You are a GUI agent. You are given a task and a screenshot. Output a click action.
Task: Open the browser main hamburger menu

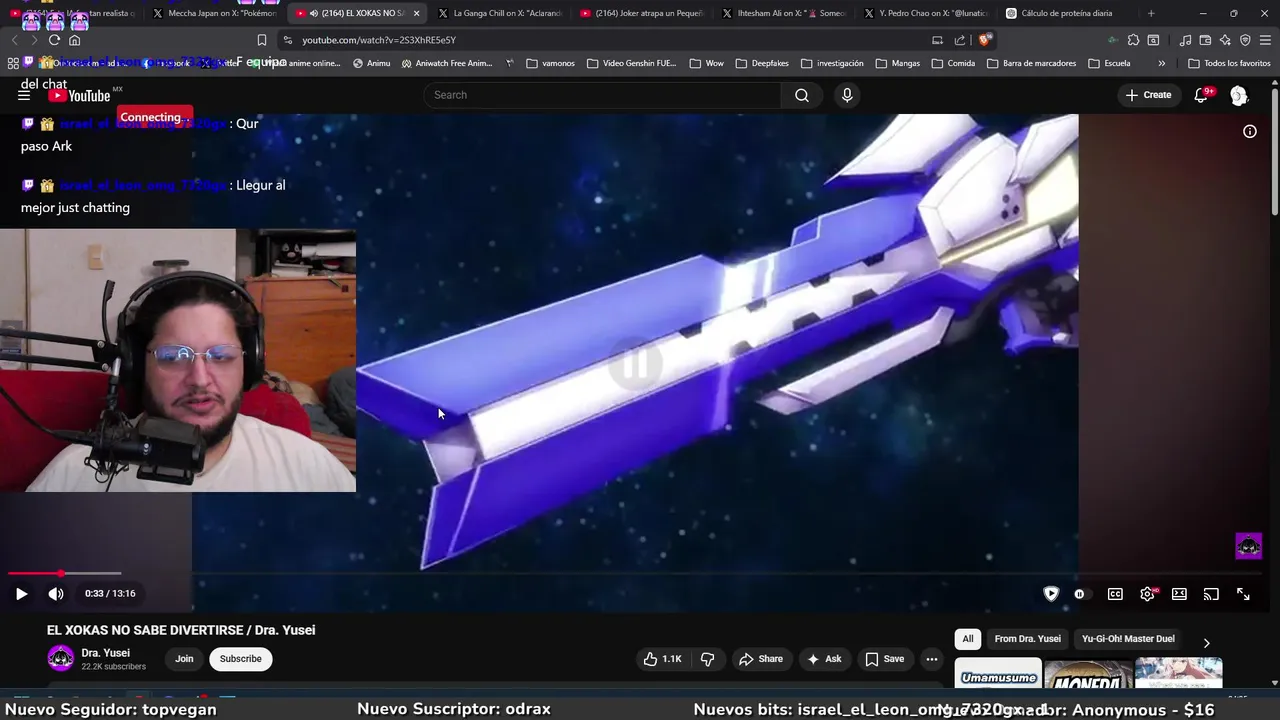pos(1266,40)
